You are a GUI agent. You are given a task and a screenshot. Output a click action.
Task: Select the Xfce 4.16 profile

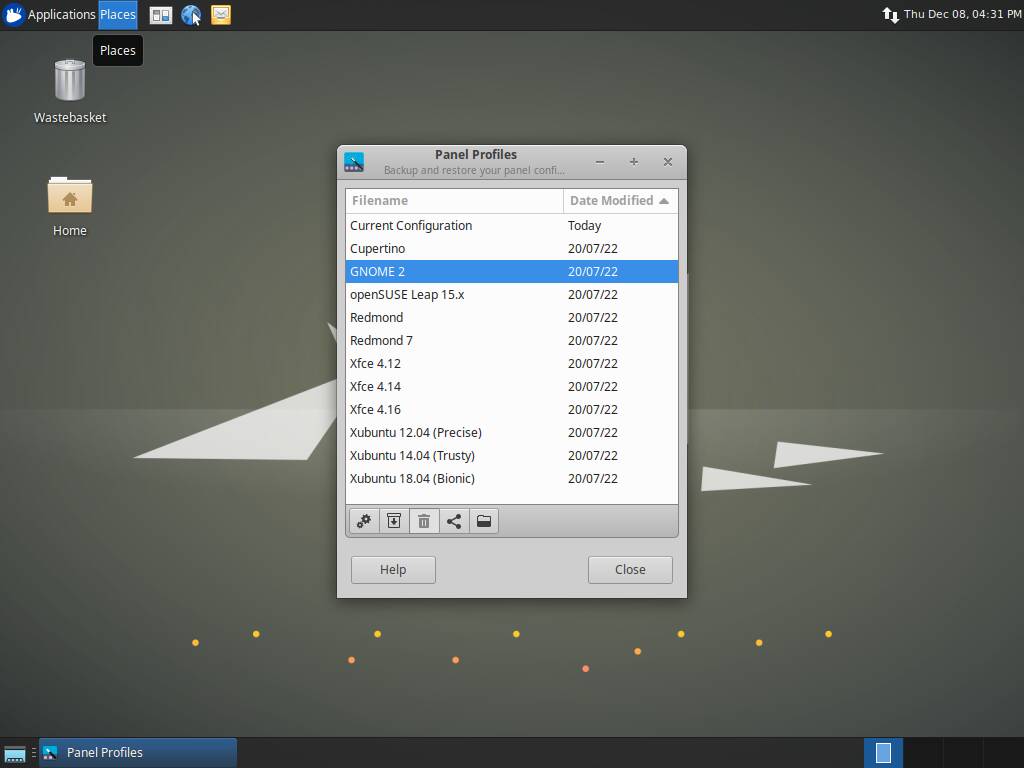coord(511,409)
